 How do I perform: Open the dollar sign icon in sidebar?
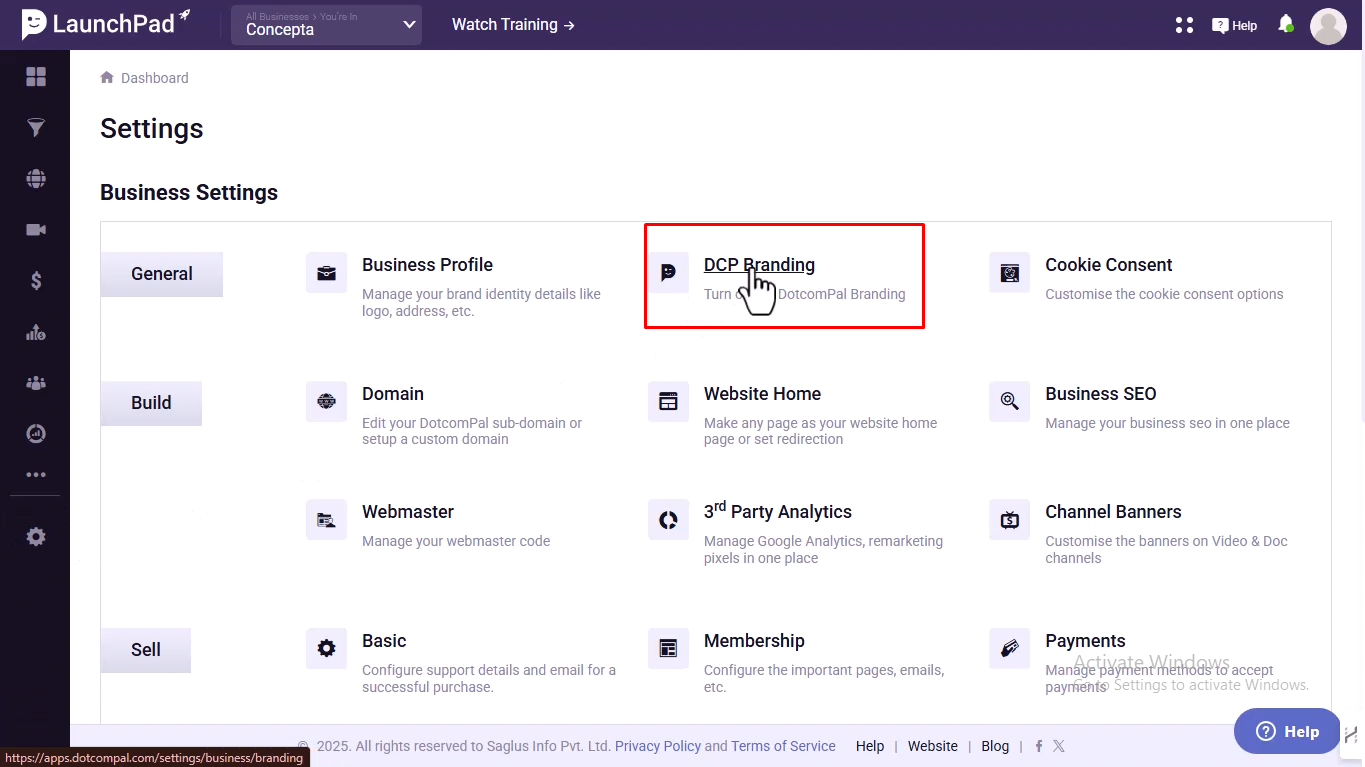[x=36, y=281]
